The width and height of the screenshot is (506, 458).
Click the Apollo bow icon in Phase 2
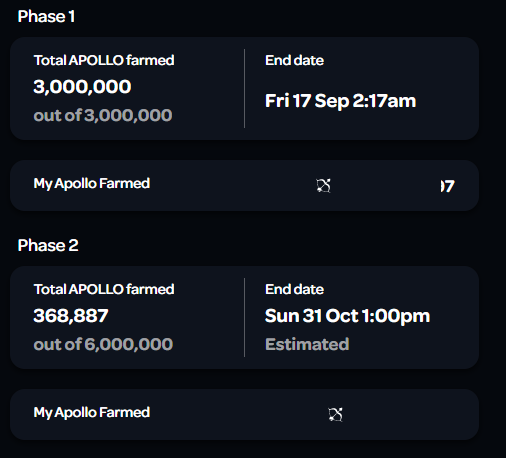[x=335, y=415]
